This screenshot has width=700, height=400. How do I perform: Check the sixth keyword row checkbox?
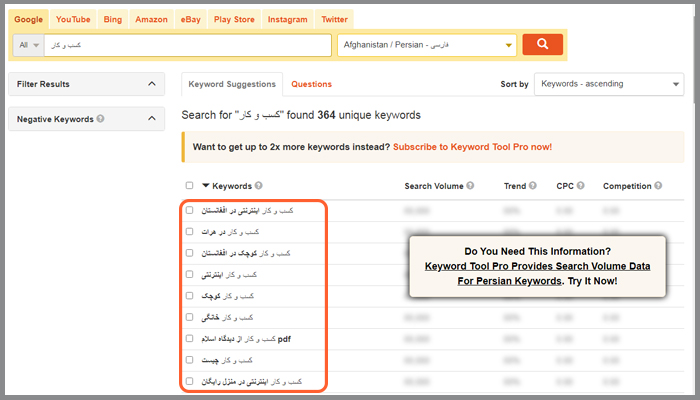coord(189,317)
